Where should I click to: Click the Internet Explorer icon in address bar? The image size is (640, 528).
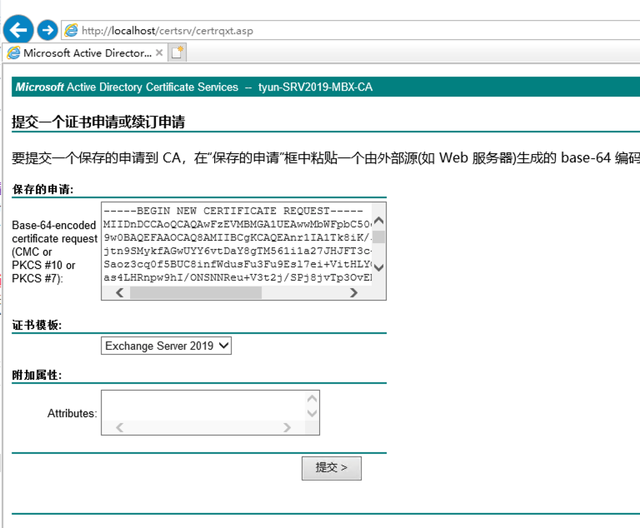(71, 30)
